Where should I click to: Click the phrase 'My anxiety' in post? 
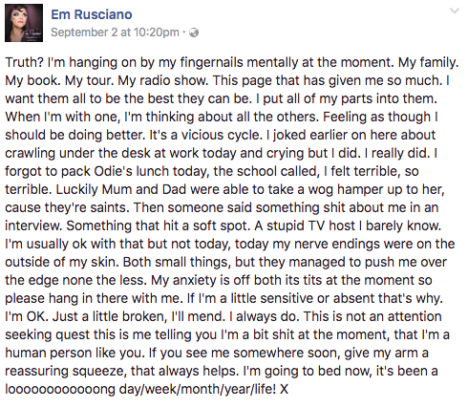pos(184,280)
